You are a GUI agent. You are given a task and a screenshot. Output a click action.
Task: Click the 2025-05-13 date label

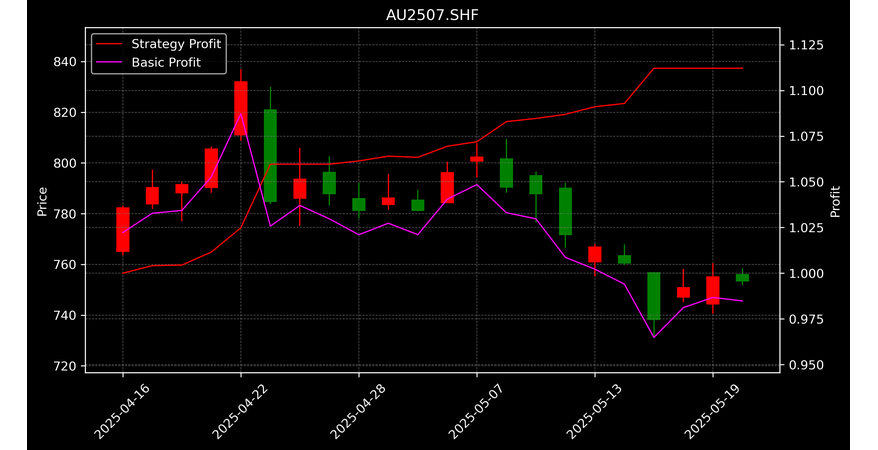click(x=594, y=411)
